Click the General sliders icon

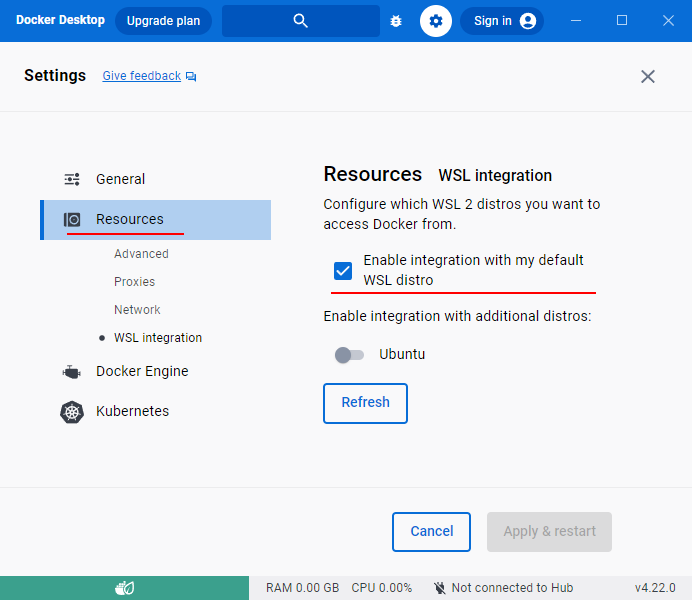pyautogui.click(x=72, y=179)
